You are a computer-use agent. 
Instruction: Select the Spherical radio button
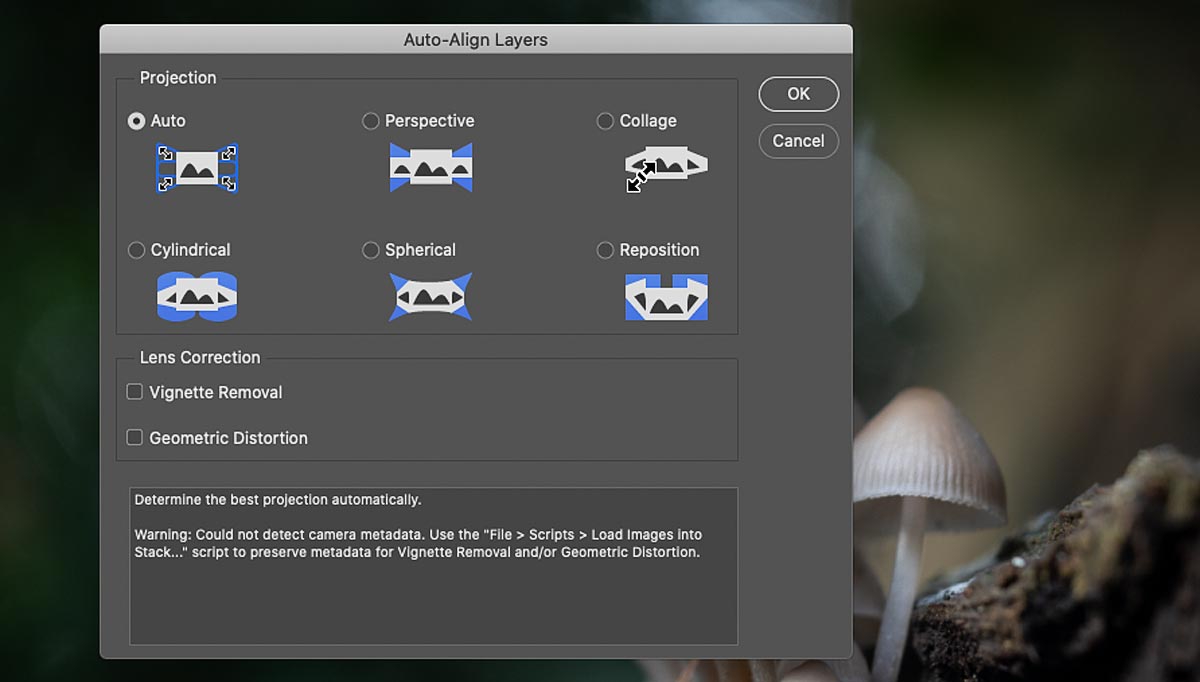tap(371, 250)
